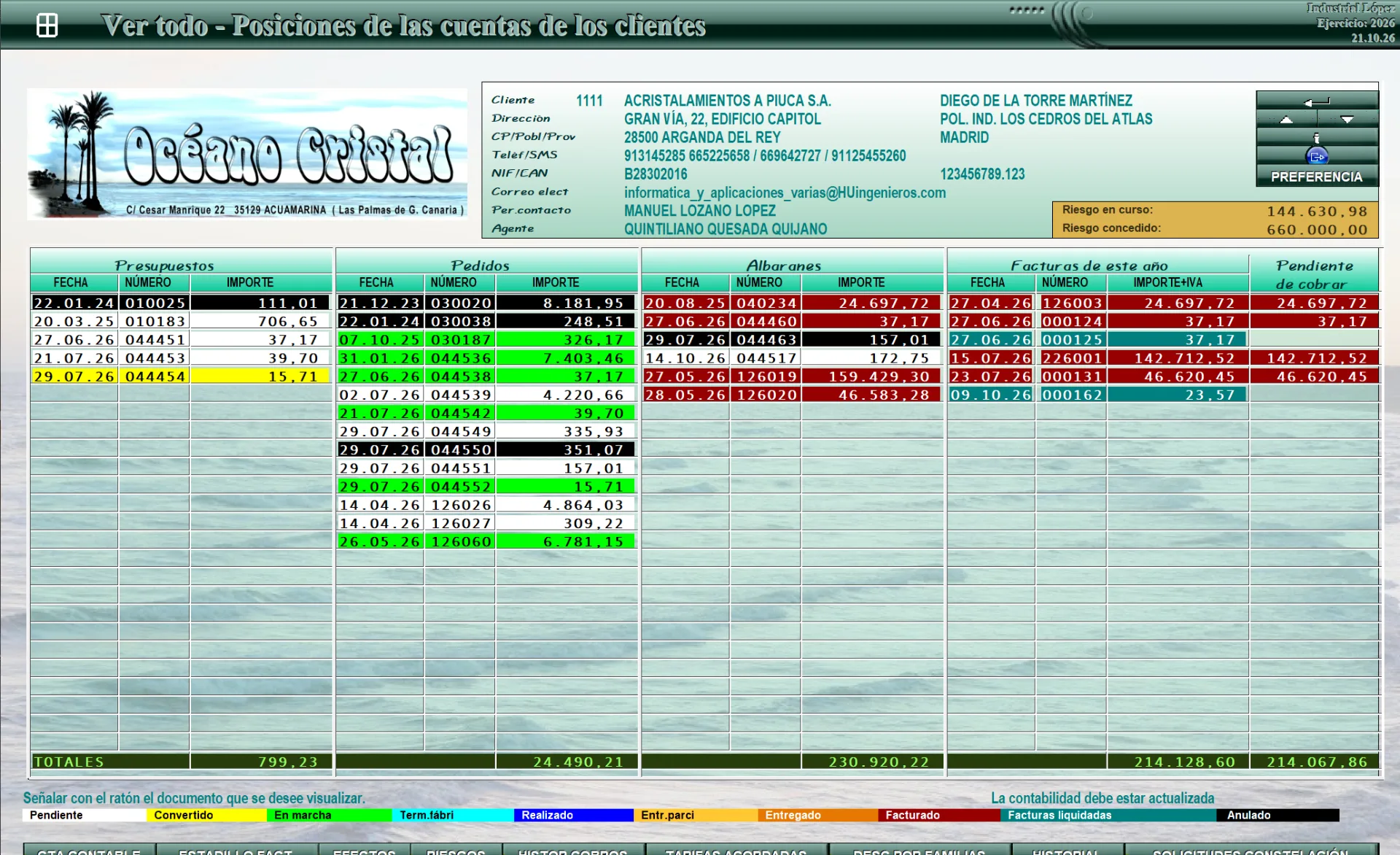Click pendiente de cobrar amount 46.620,45
Image resolution: width=1400 pixels, height=855 pixels.
pos(1315,376)
